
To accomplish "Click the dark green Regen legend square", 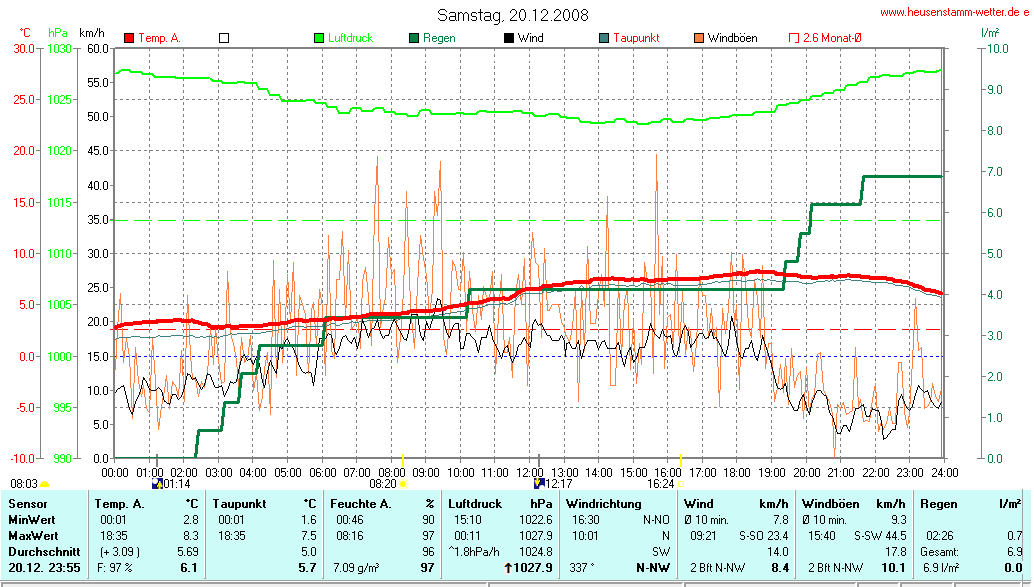I will point(414,38).
